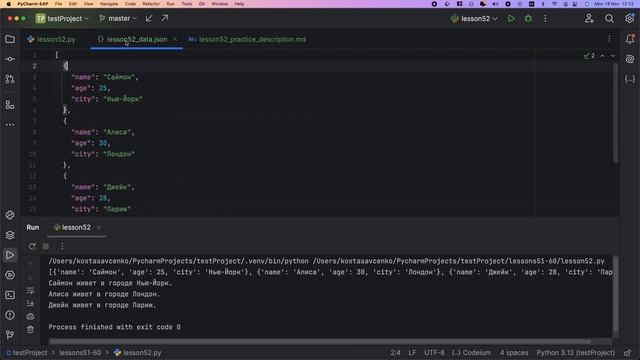The width and height of the screenshot is (640, 360).
Task: Click testProject breadcrumb in status bar
Action: 26,353
